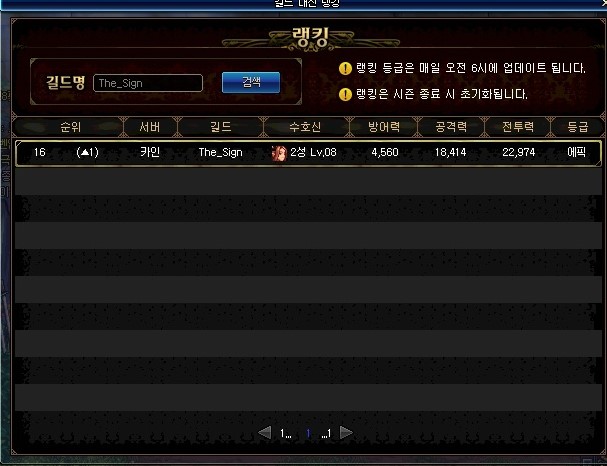Focus the 길드명 guild name input field
This screenshot has width=607, height=466.
[148, 83]
